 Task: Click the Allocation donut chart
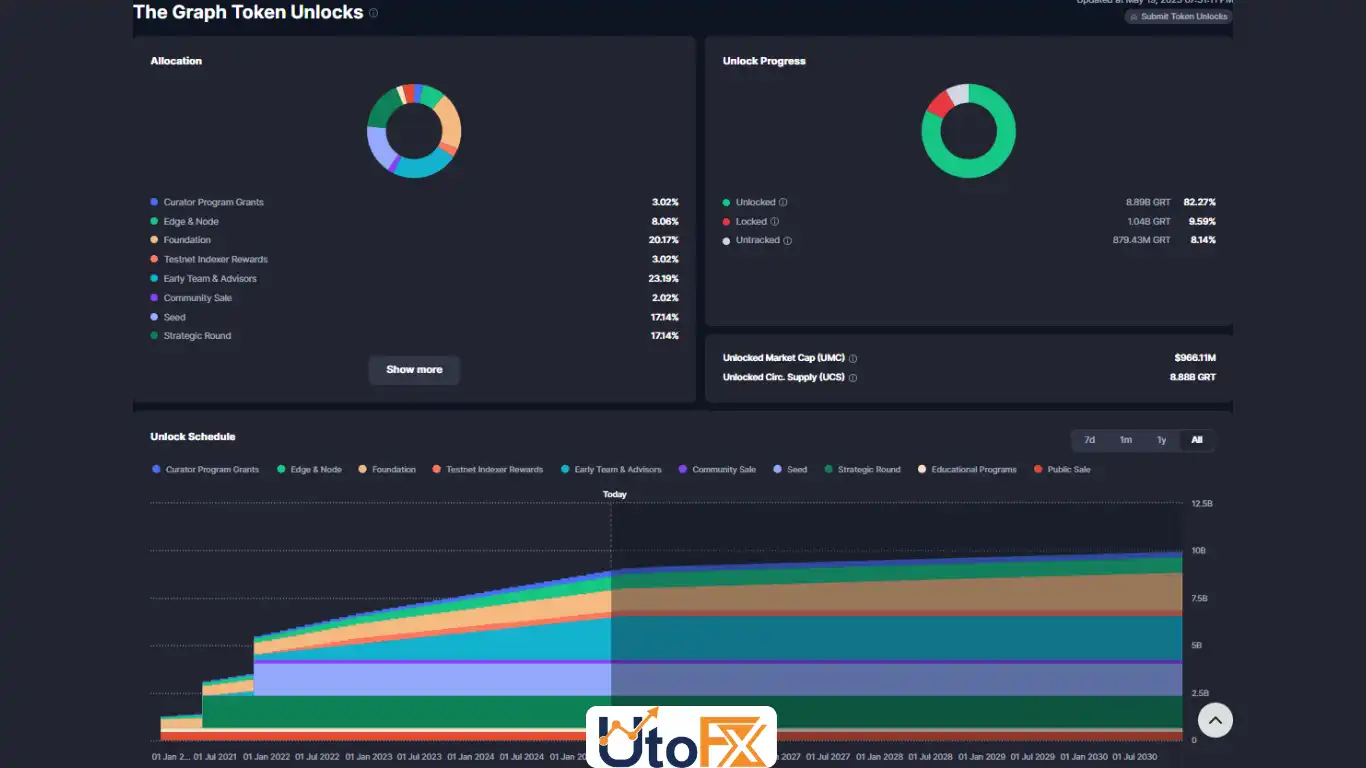click(x=414, y=131)
